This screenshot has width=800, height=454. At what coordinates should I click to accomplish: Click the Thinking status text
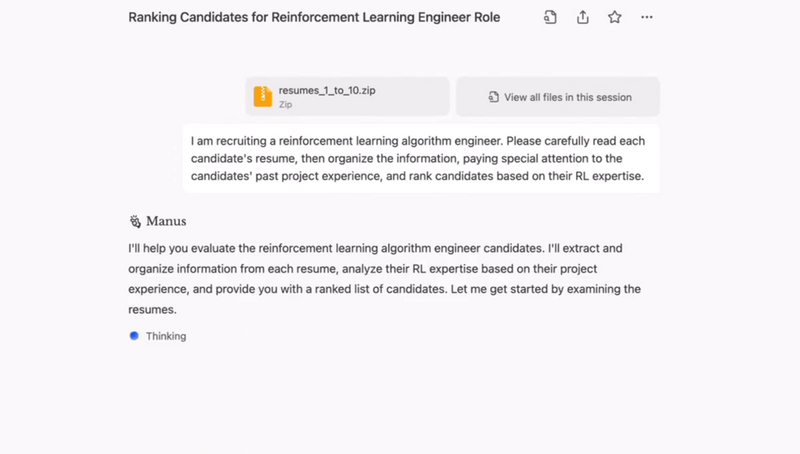(x=166, y=336)
